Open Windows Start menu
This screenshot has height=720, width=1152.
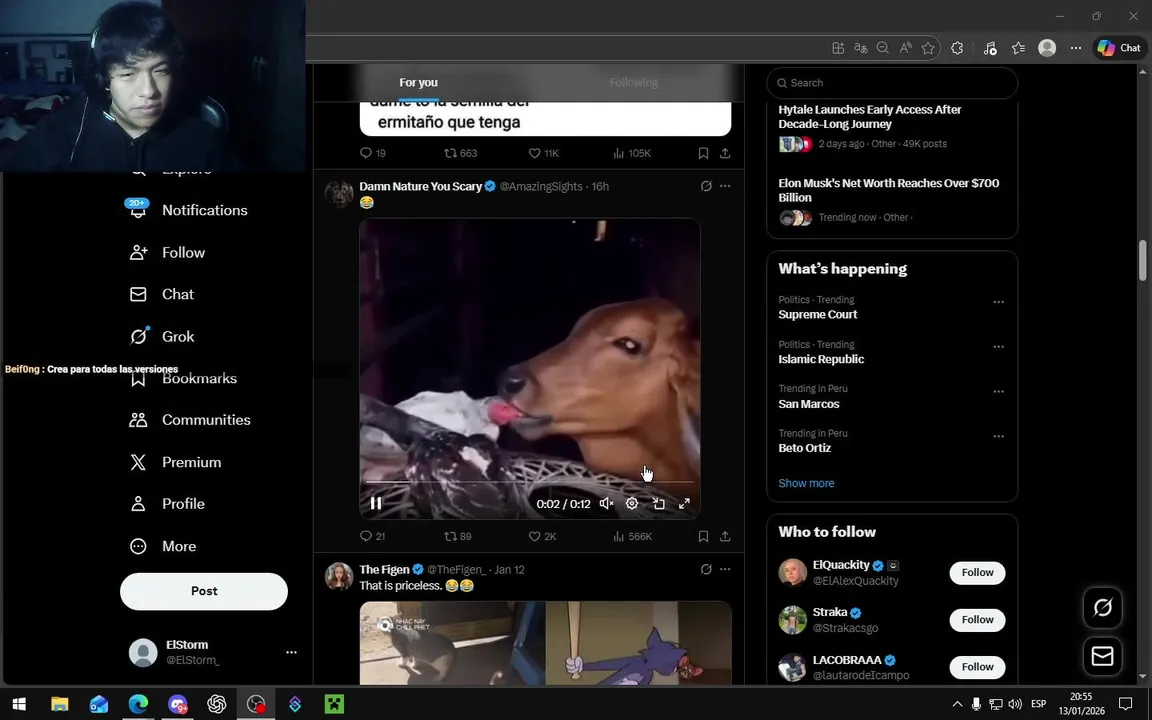point(19,704)
